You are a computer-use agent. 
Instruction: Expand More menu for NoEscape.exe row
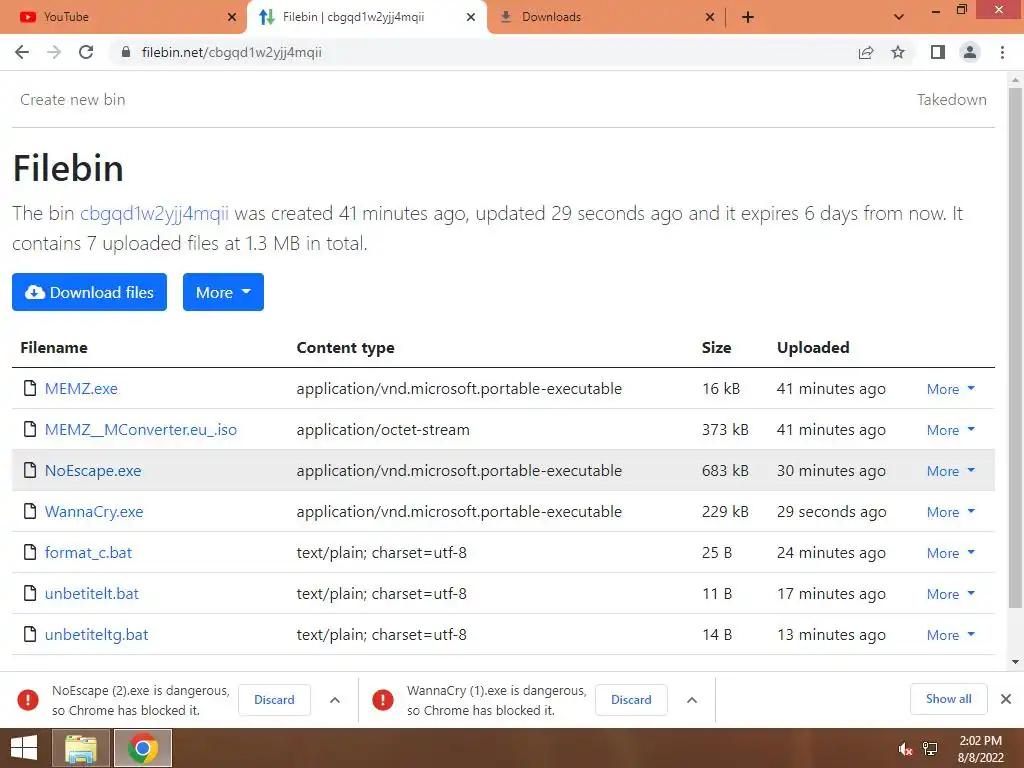[x=950, y=472]
